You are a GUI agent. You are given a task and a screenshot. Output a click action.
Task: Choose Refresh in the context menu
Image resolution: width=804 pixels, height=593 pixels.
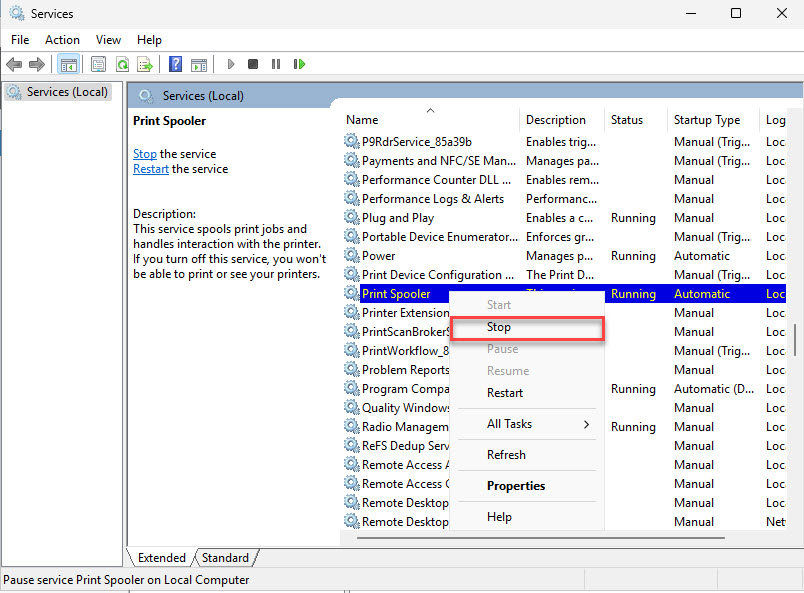point(527,455)
